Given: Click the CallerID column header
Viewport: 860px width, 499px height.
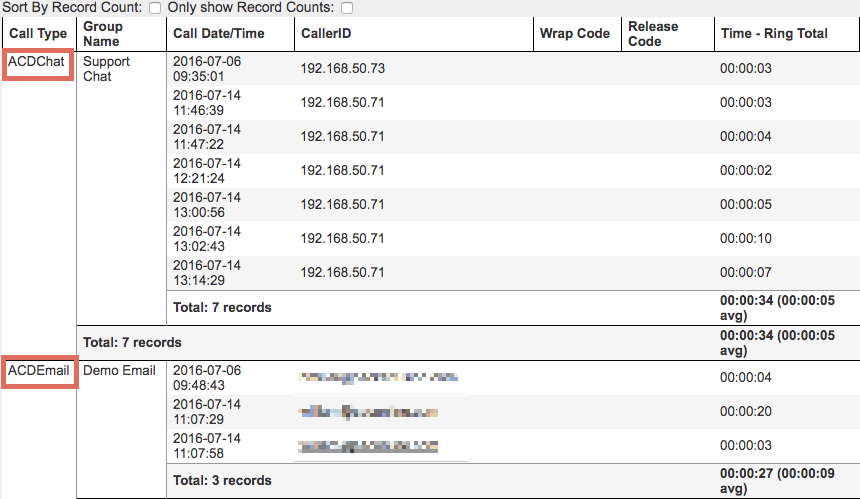Looking at the screenshot, I should coord(326,33).
